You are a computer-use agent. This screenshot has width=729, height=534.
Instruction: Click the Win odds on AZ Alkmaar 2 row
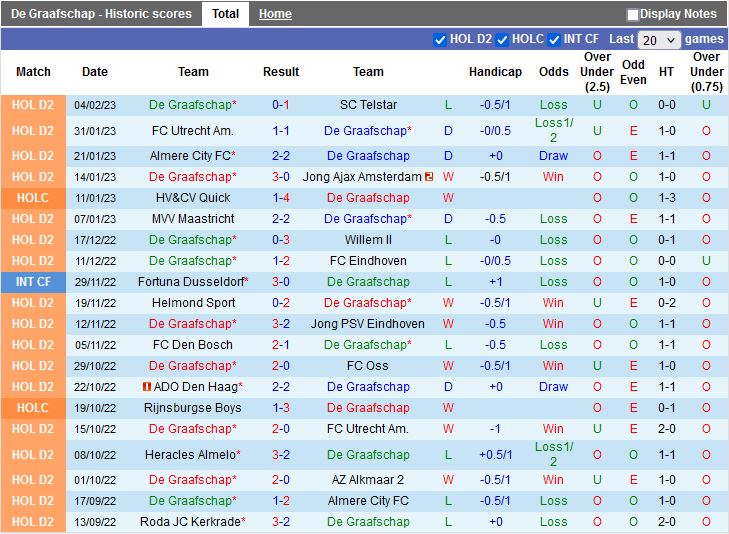pos(553,480)
